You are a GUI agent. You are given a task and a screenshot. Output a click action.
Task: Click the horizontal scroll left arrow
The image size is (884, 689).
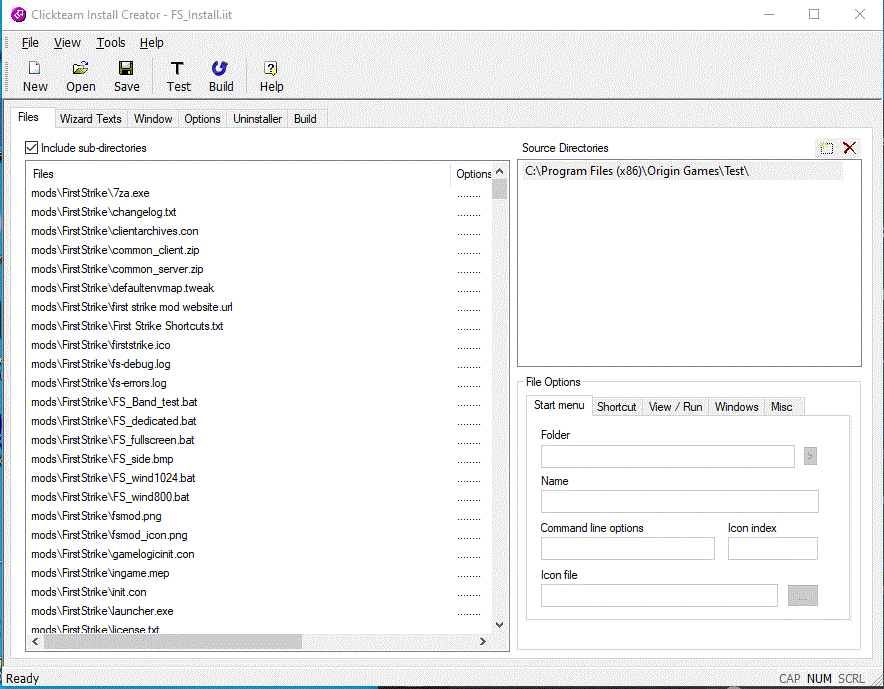pyautogui.click(x=36, y=642)
